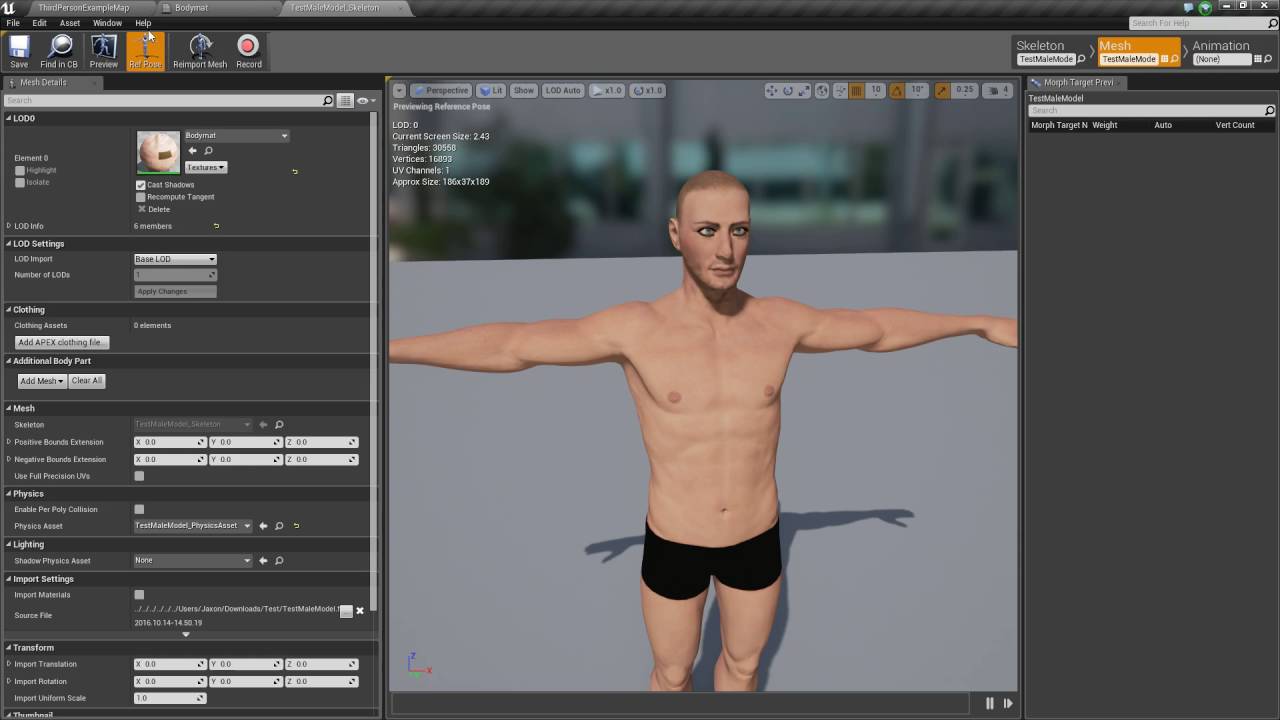Open the File menu
The image size is (1280, 720).
(x=13, y=23)
